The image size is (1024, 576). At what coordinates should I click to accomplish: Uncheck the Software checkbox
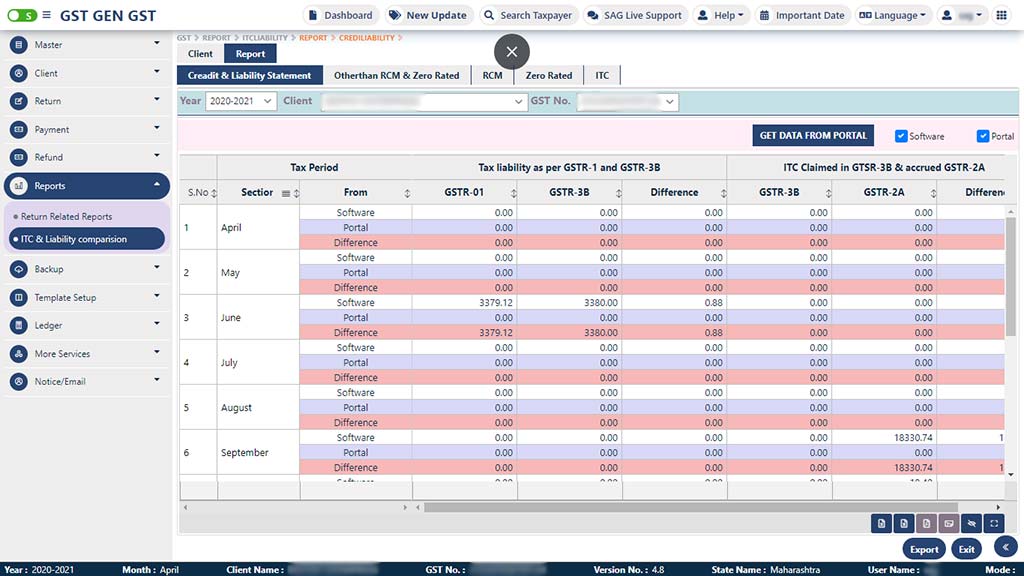[901, 136]
